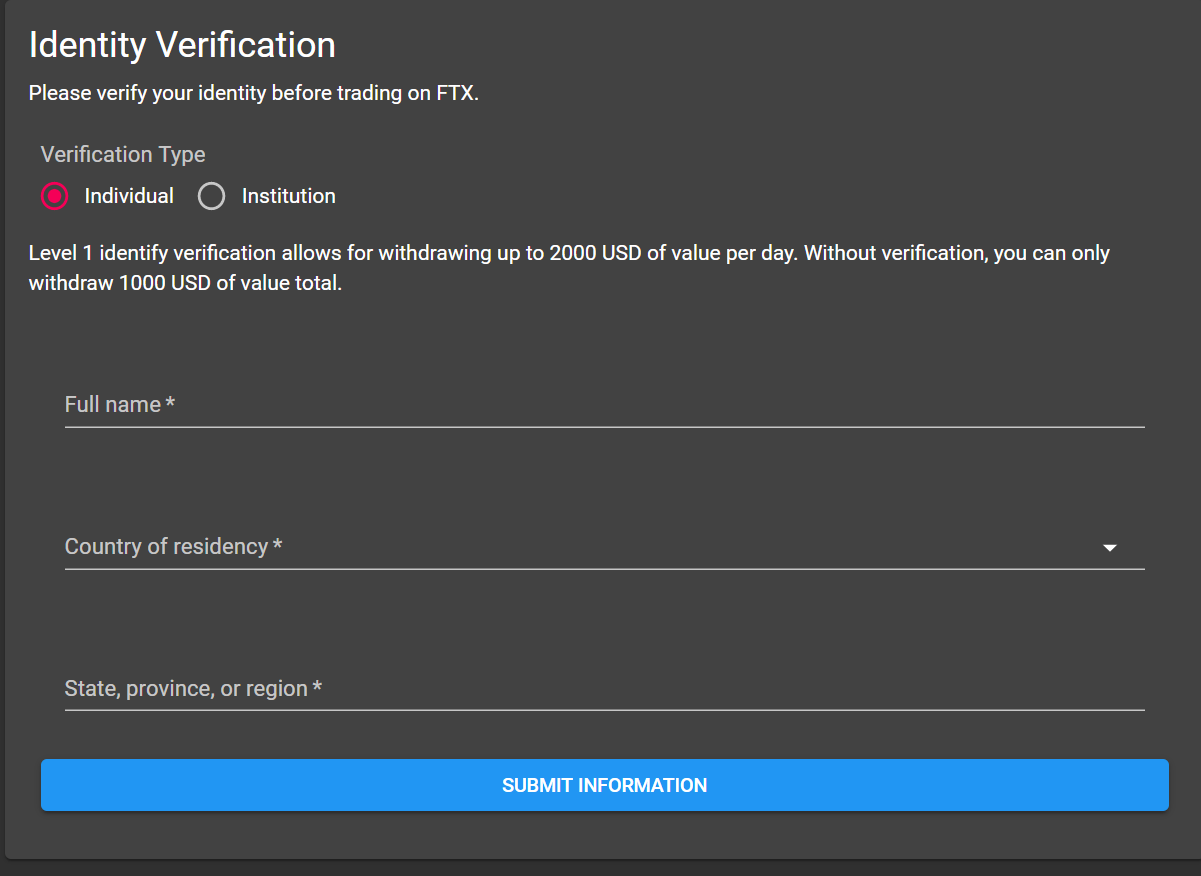Click the asterisk next to Country of residency
This screenshot has height=876, width=1201.
pos(278,546)
